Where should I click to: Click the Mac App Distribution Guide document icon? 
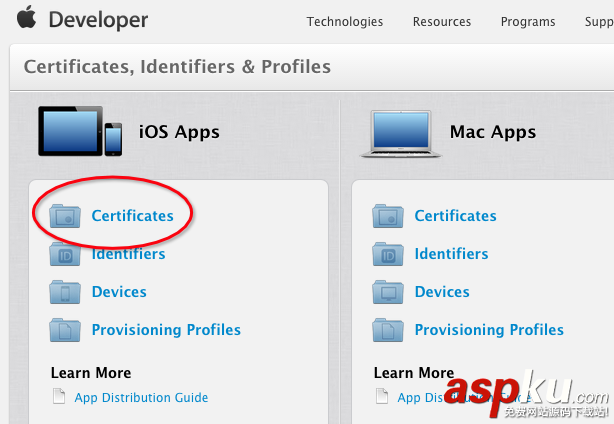tap(382, 396)
